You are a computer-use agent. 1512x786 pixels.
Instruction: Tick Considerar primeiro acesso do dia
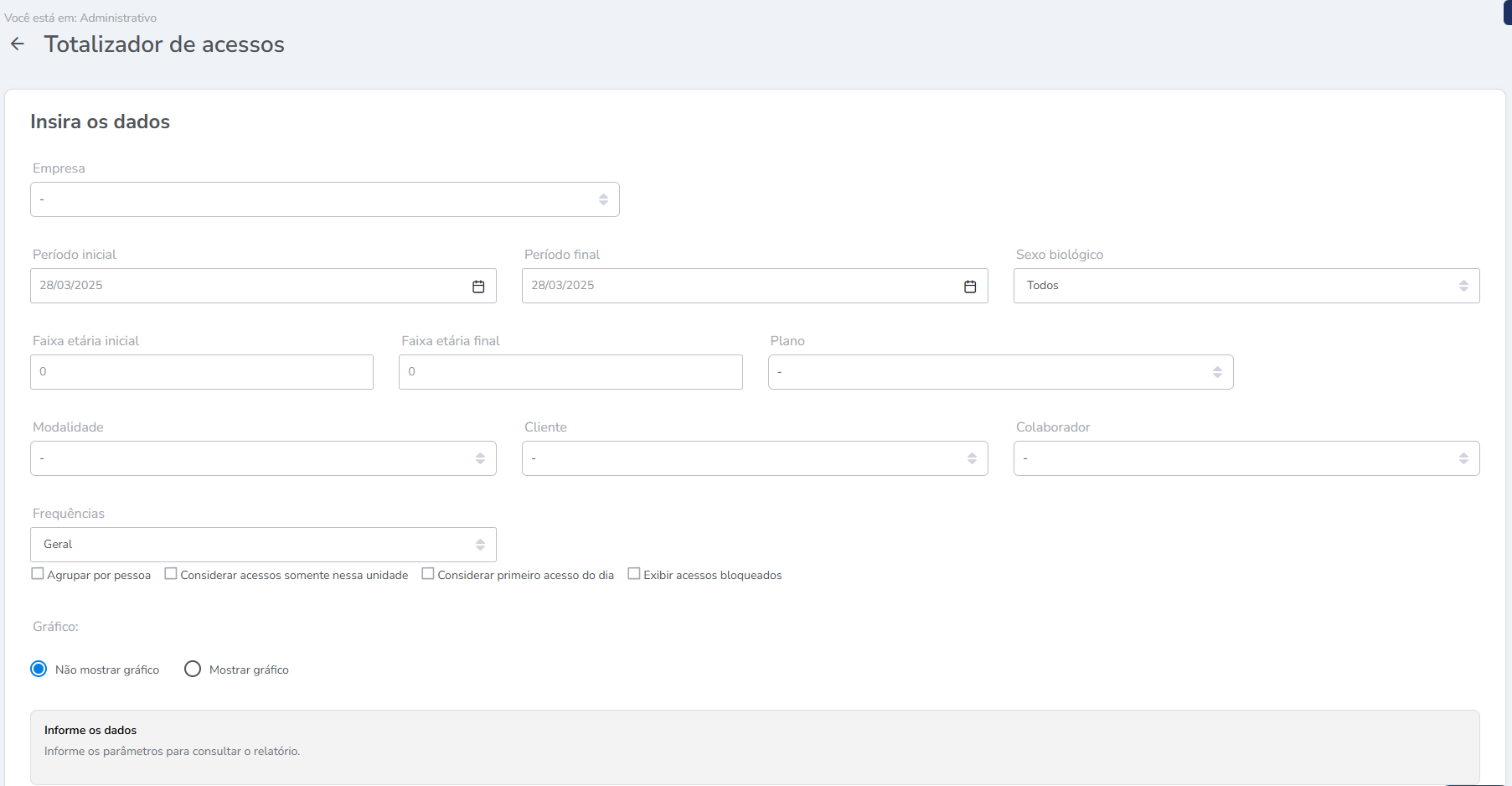click(428, 574)
